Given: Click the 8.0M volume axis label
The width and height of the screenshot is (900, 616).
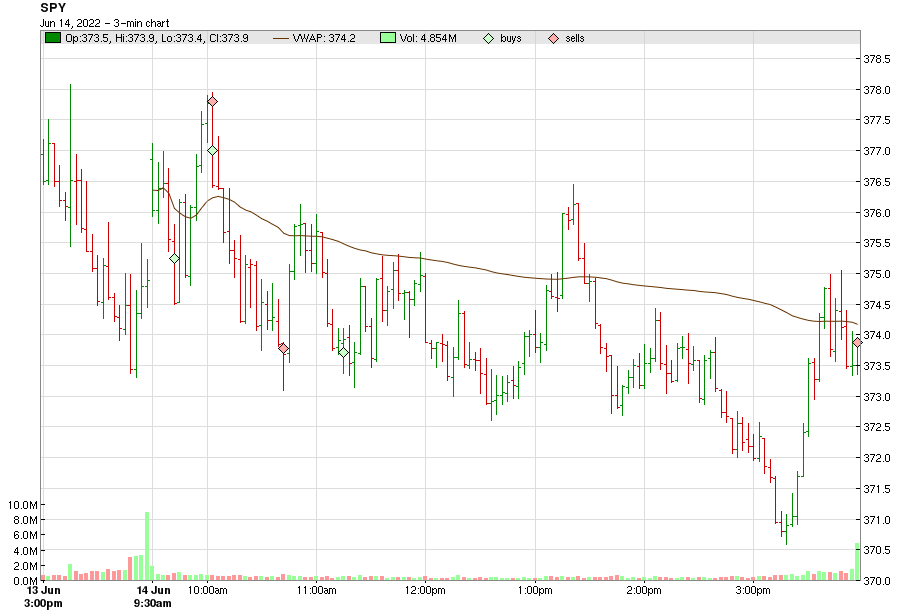Looking at the screenshot, I should 25,521.
